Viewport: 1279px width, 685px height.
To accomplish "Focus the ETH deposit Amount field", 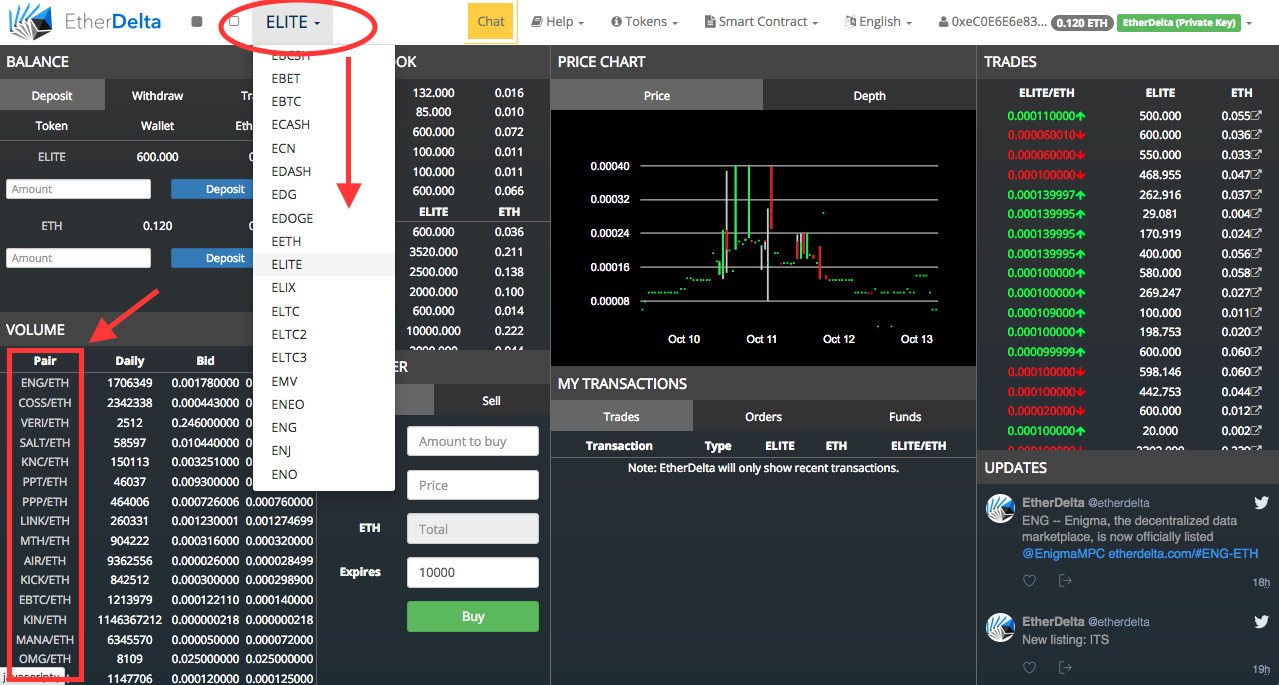I will 78,258.
